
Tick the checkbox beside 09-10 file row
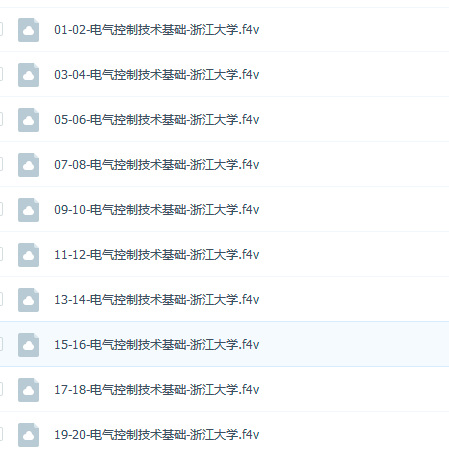click(x=1, y=209)
